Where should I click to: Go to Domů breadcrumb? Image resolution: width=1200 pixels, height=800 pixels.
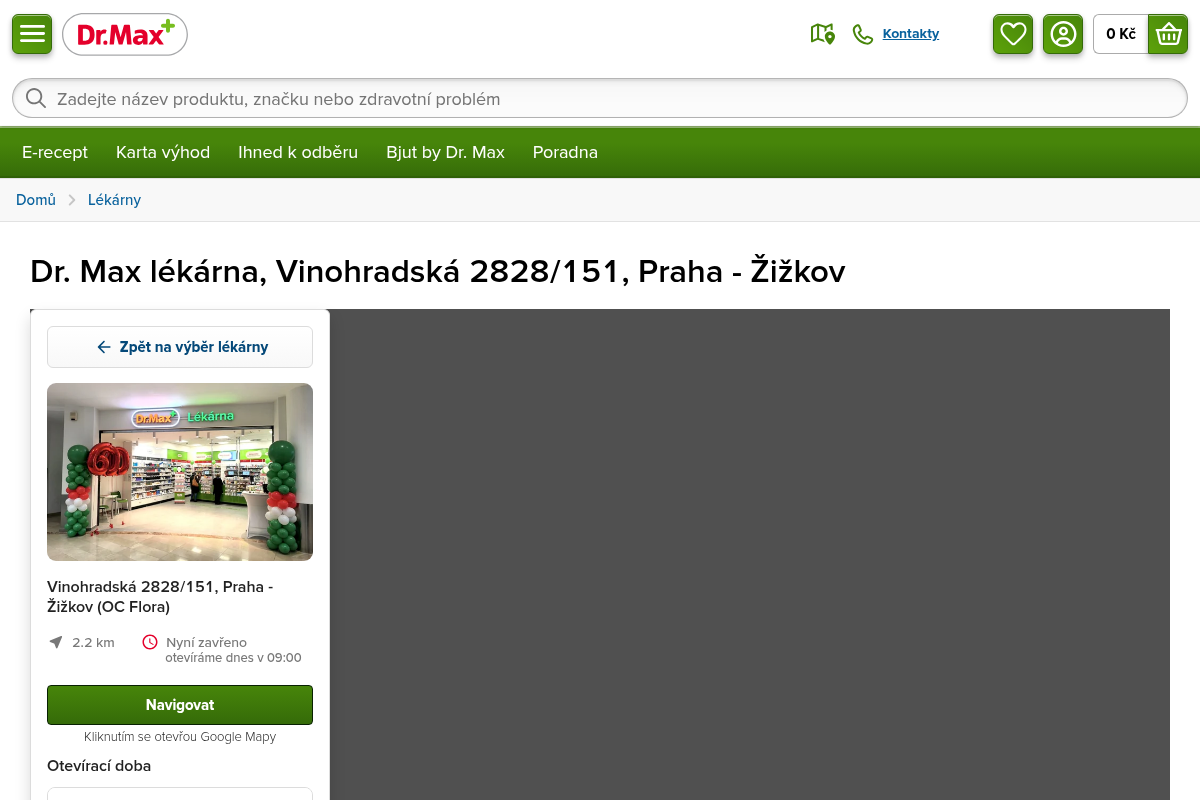[36, 200]
